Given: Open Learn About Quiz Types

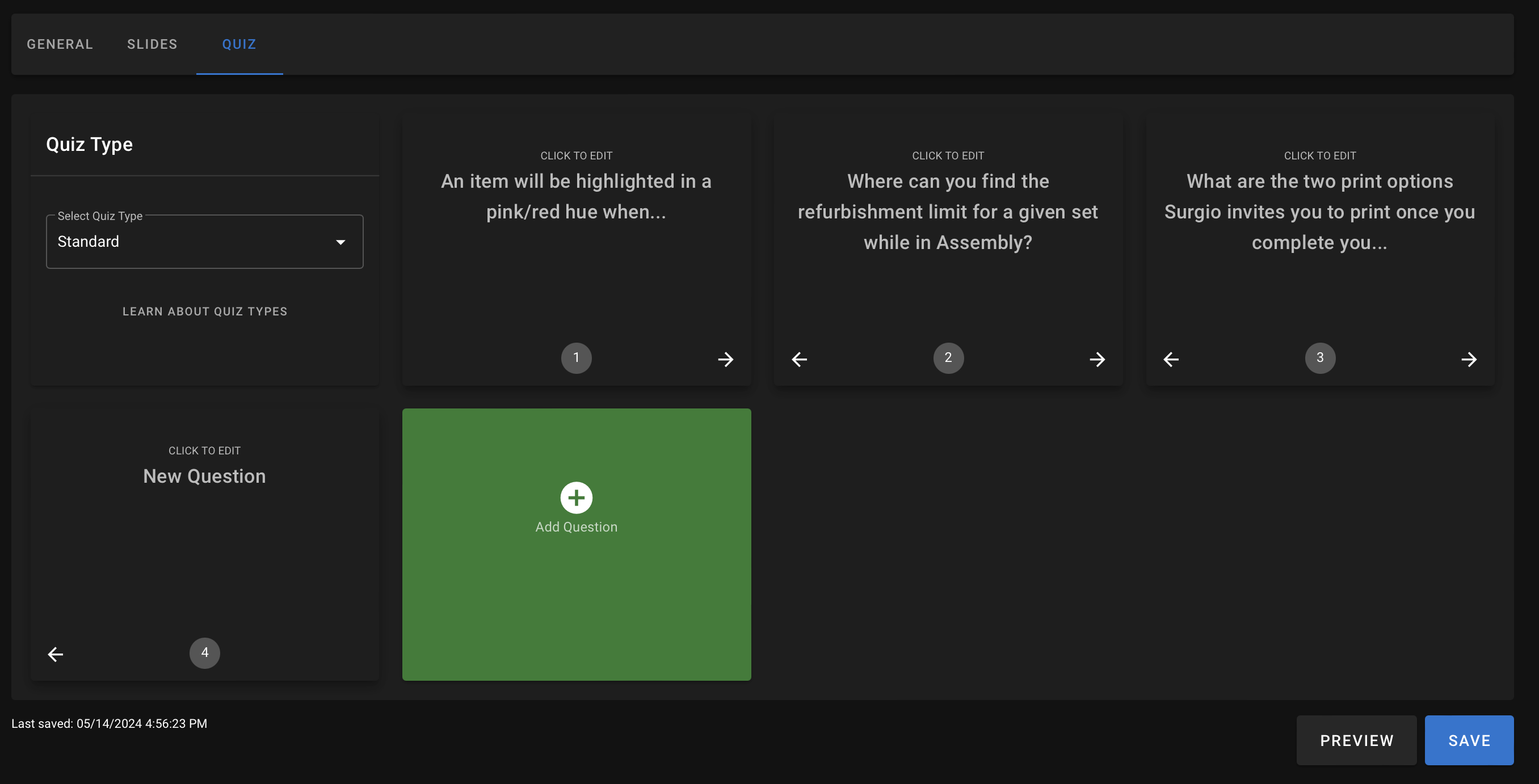Looking at the screenshot, I should (x=204, y=311).
